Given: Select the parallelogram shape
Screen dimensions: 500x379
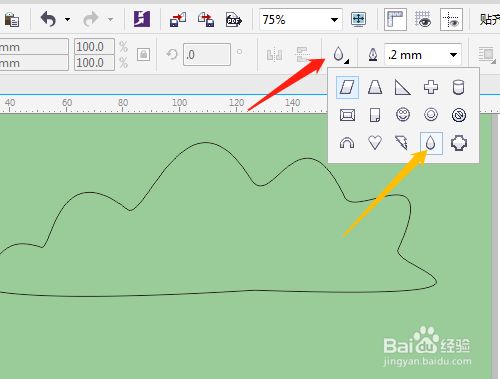Looking at the screenshot, I should (347, 87).
